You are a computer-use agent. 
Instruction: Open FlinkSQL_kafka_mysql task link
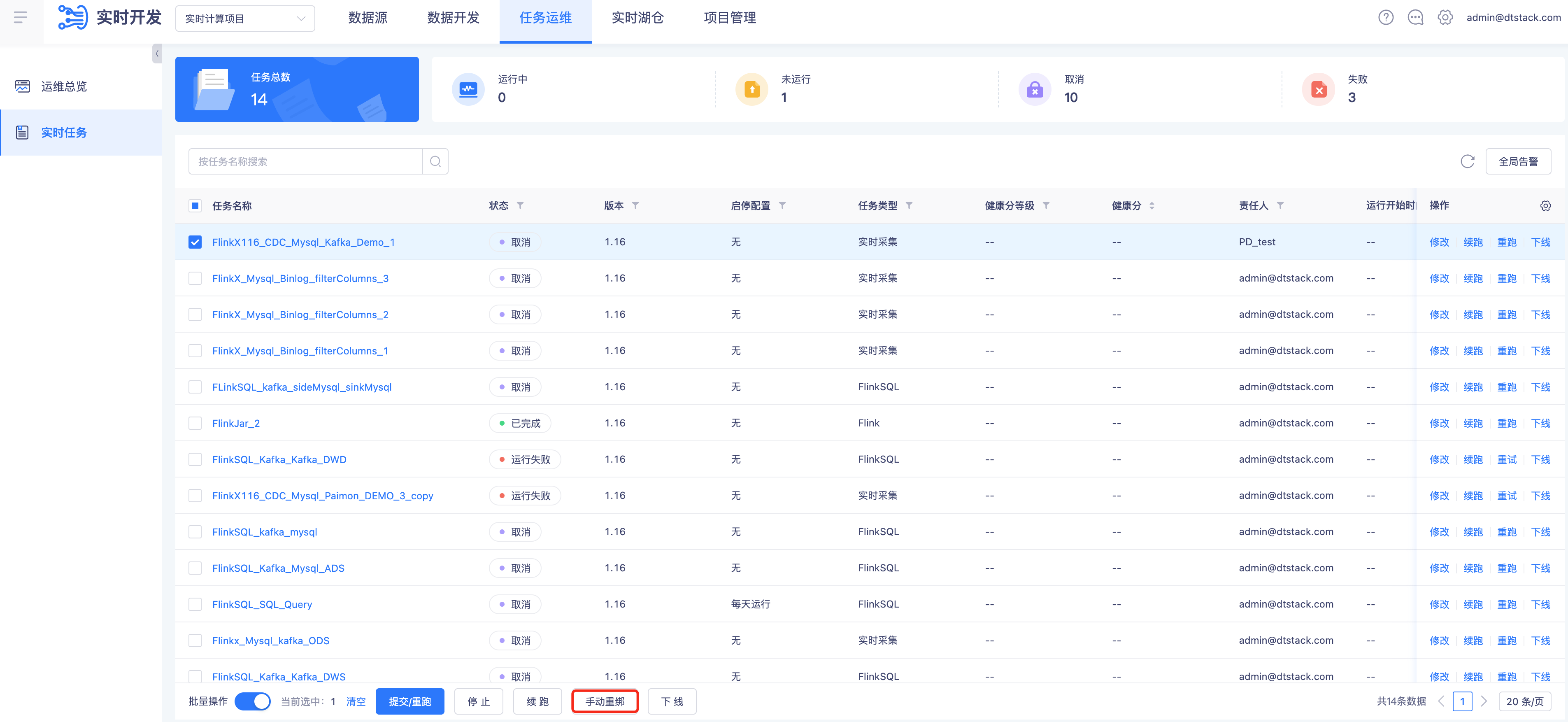pos(265,532)
